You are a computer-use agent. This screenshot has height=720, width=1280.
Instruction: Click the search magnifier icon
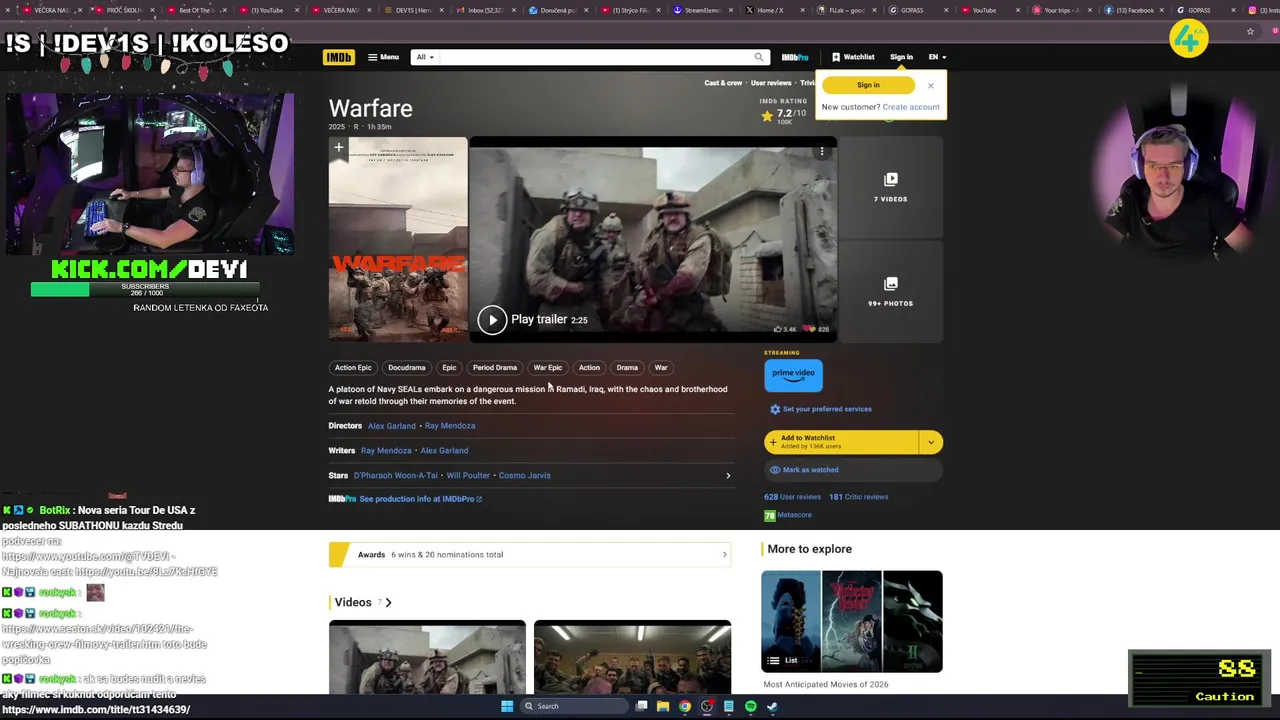[759, 57]
